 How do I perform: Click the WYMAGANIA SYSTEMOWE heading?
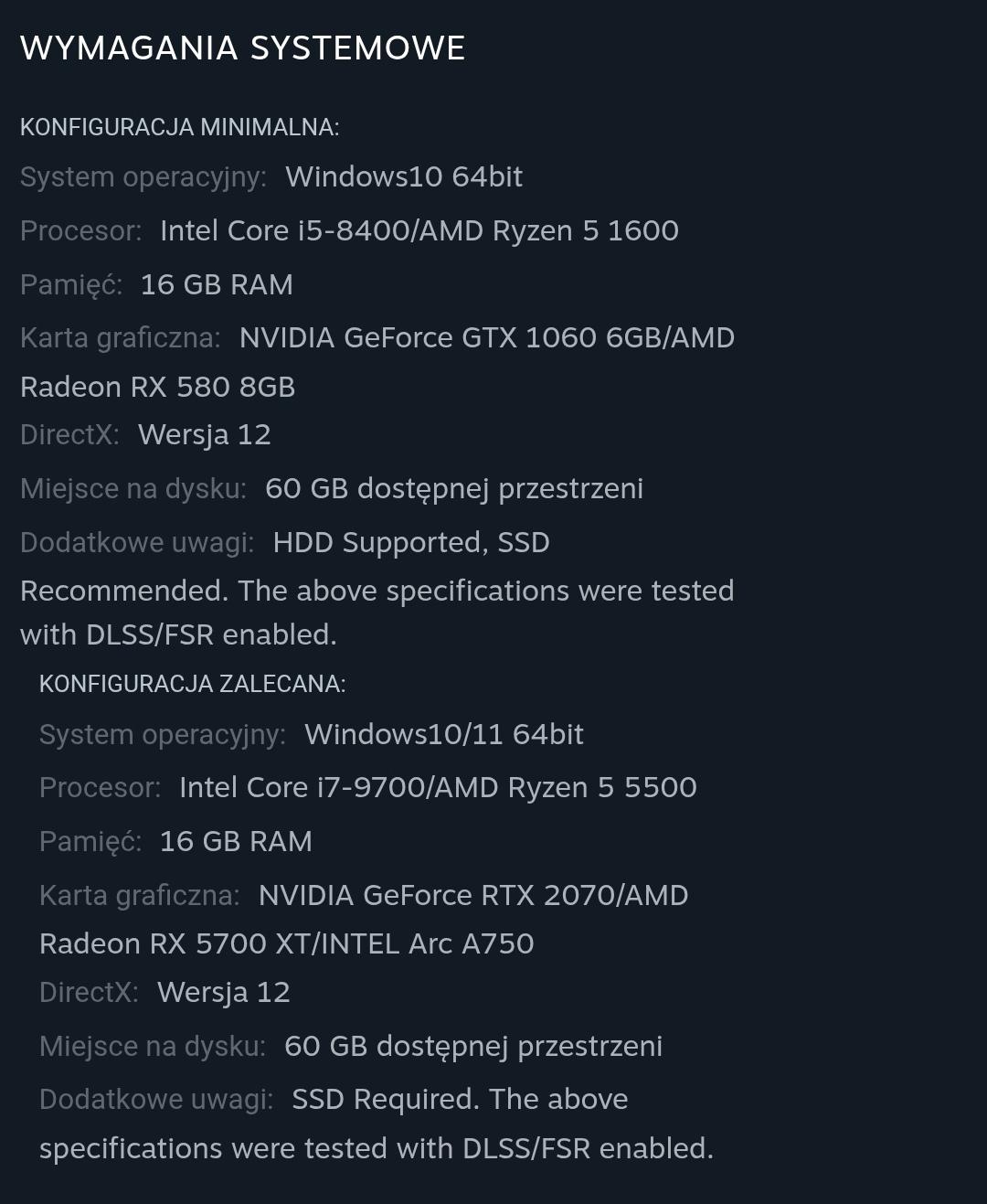pos(242,48)
